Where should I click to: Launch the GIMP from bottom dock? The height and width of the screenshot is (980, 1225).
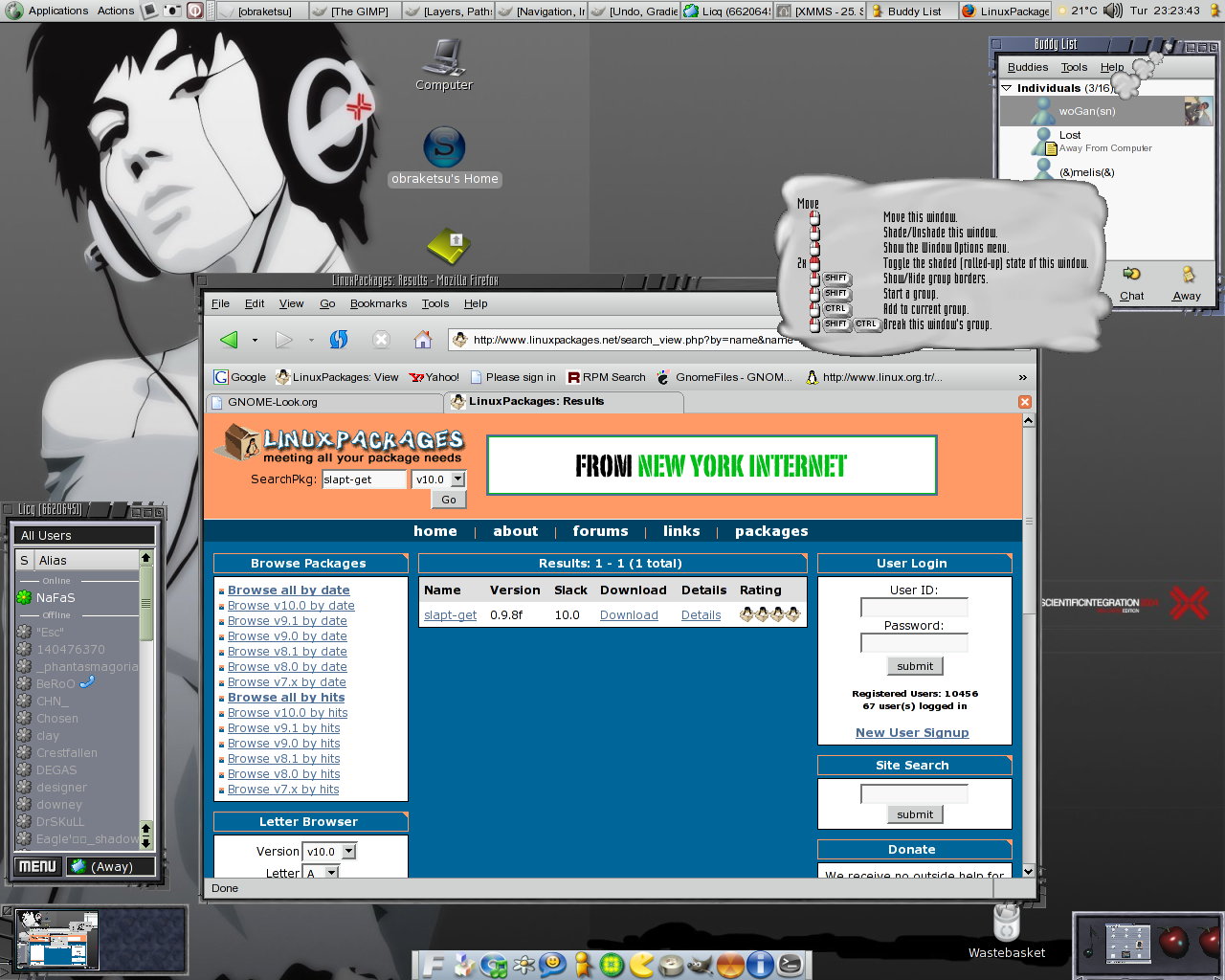coord(701,965)
